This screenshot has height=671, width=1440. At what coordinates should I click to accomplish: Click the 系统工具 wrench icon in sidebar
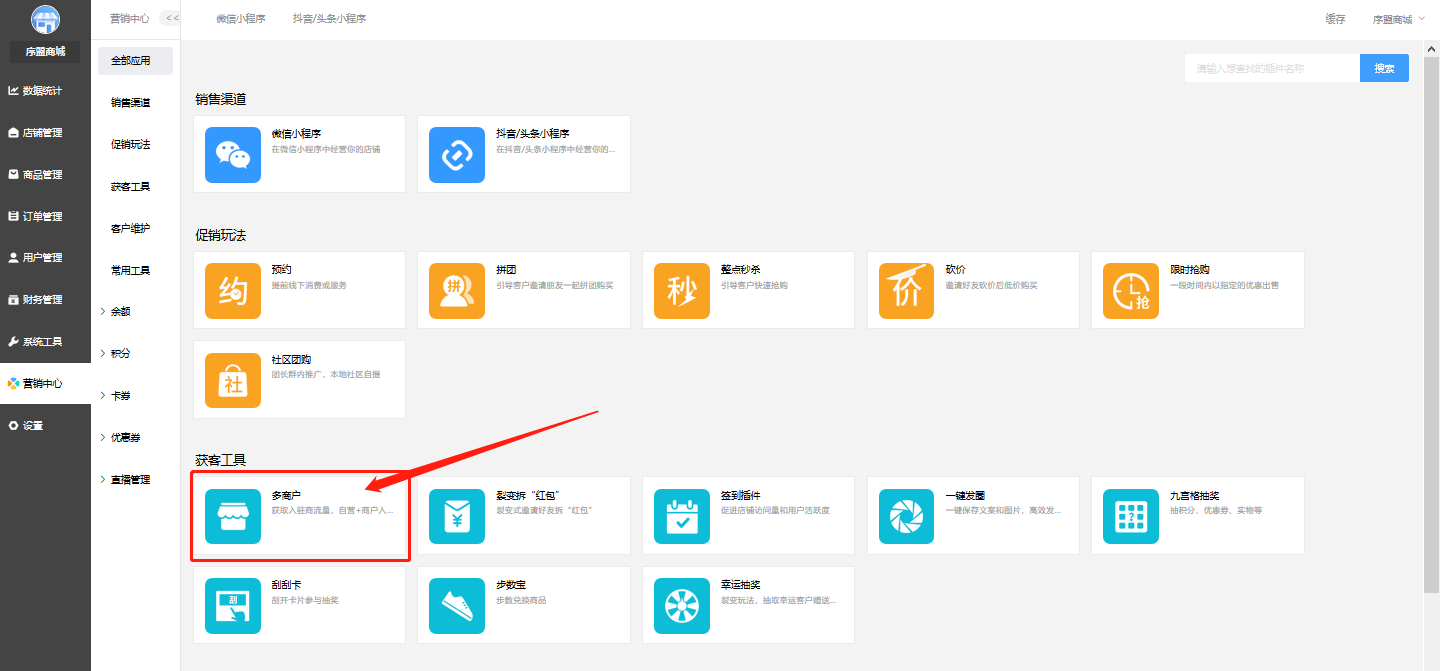point(14,342)
